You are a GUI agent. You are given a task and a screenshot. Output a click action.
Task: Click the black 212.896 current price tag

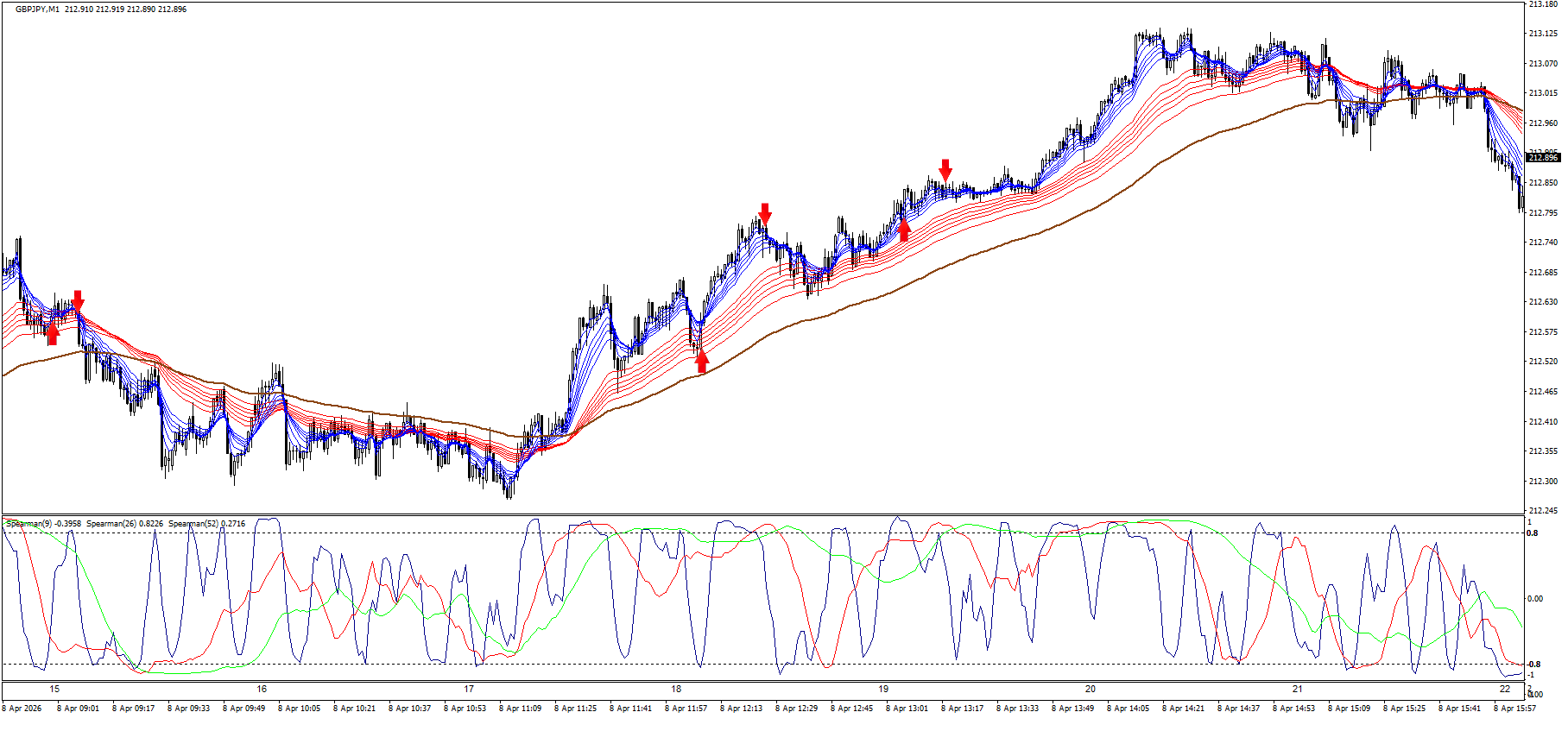pos(1543,157)
